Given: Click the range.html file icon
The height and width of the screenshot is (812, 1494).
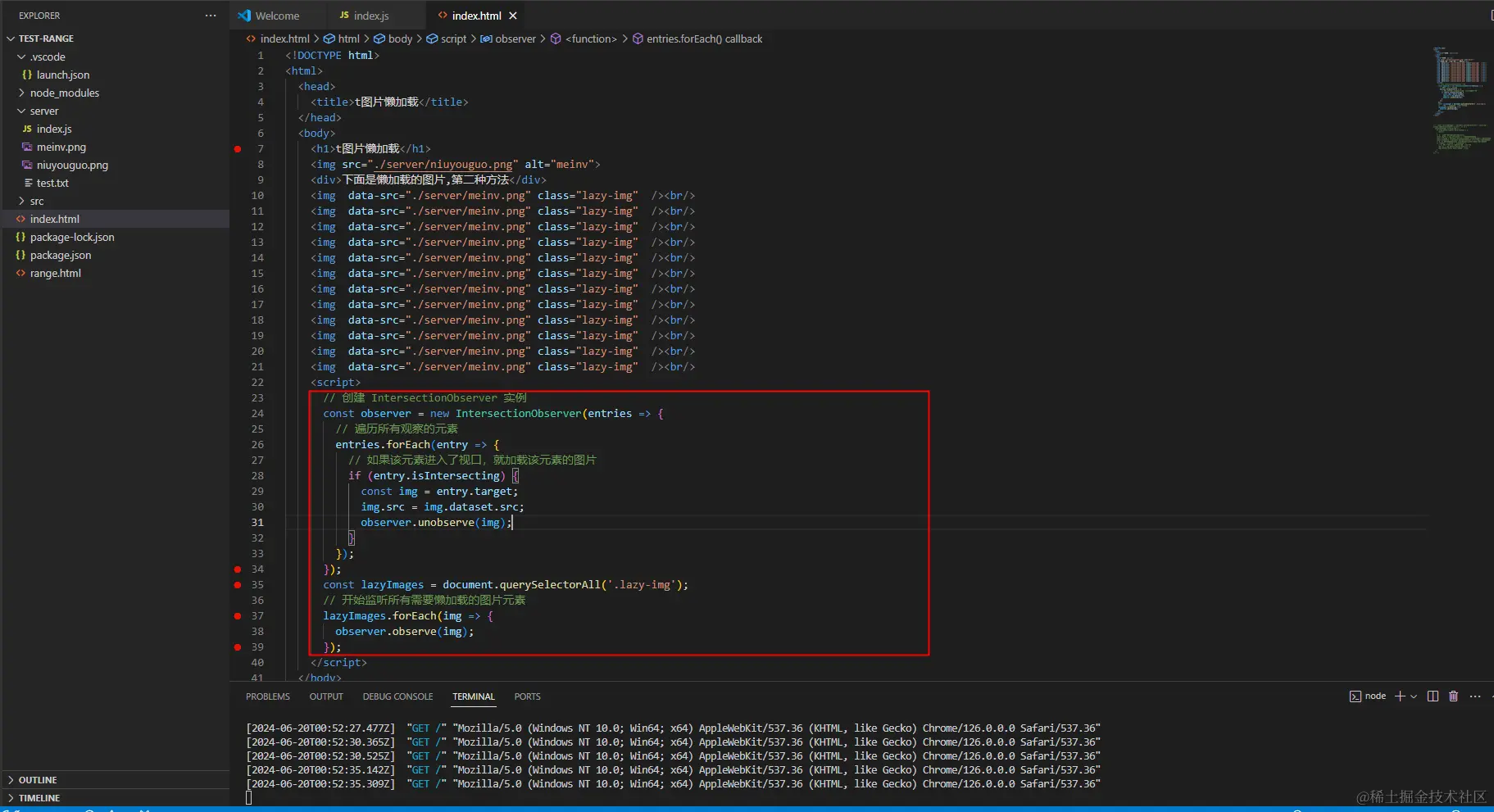Looking at the screenshot, I should click(20, 273).
